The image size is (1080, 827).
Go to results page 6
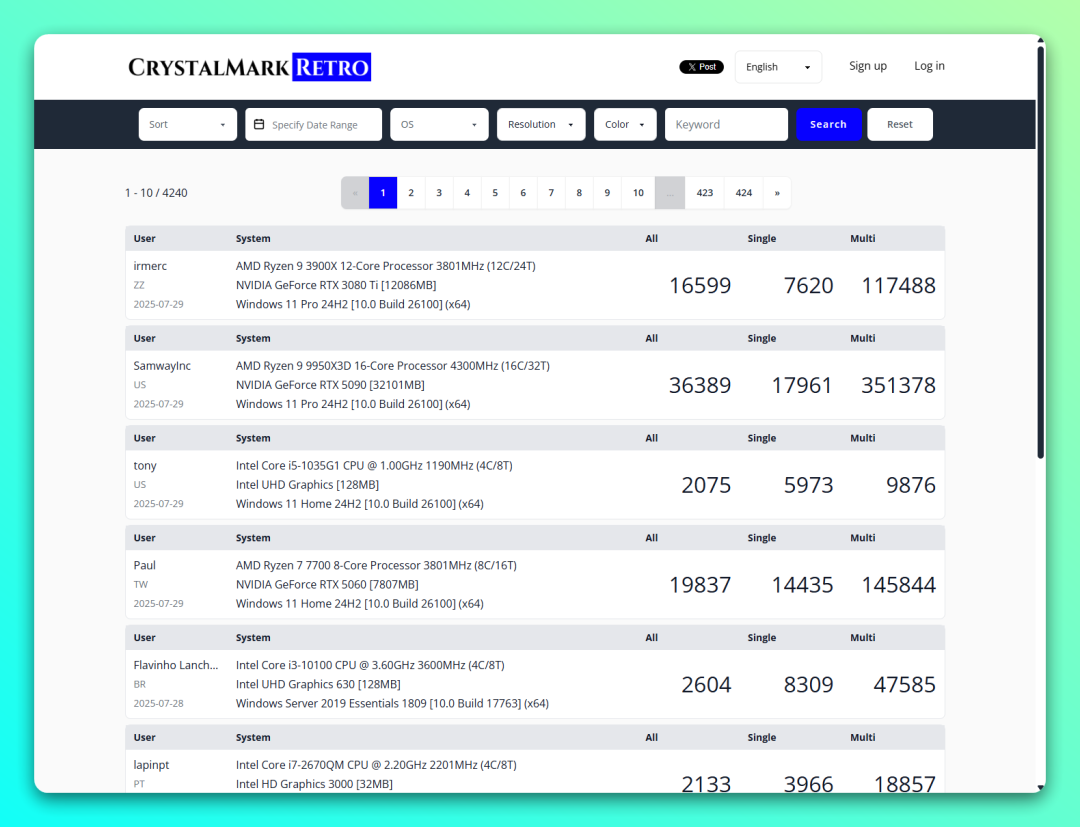[523, 193]
